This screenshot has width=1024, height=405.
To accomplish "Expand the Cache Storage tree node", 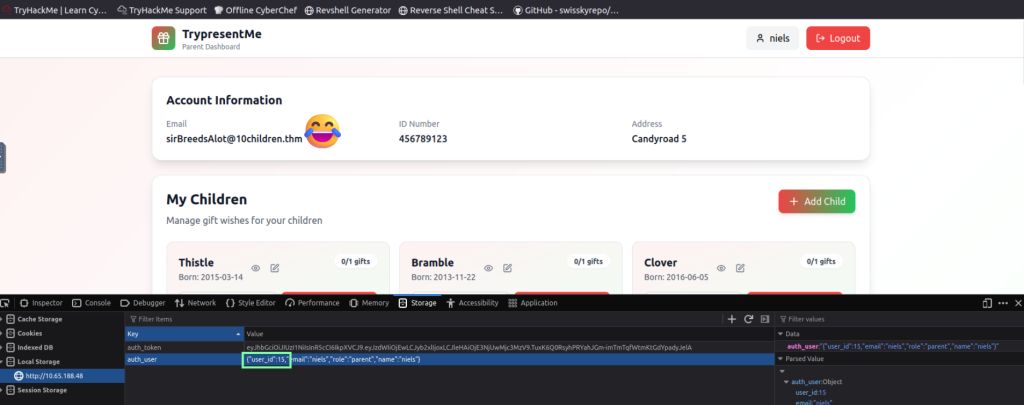I will coord(4,319).
